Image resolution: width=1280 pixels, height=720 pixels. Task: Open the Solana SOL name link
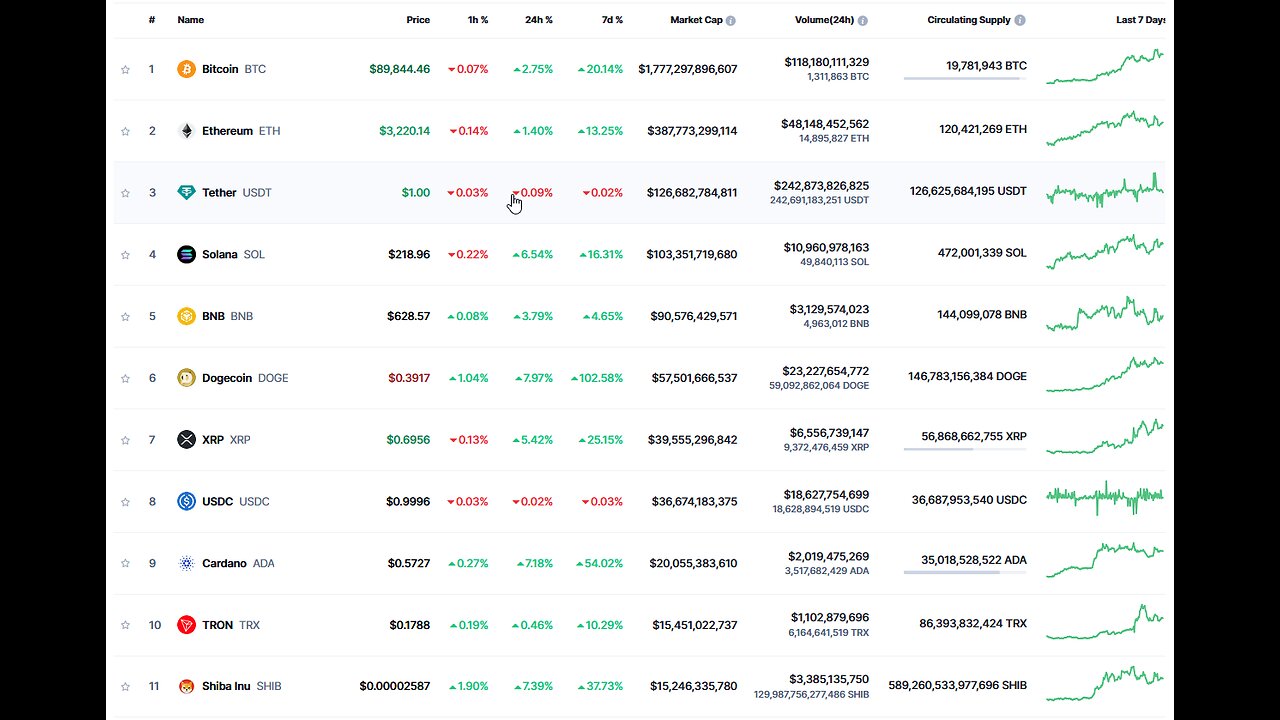tap(233, 254)
